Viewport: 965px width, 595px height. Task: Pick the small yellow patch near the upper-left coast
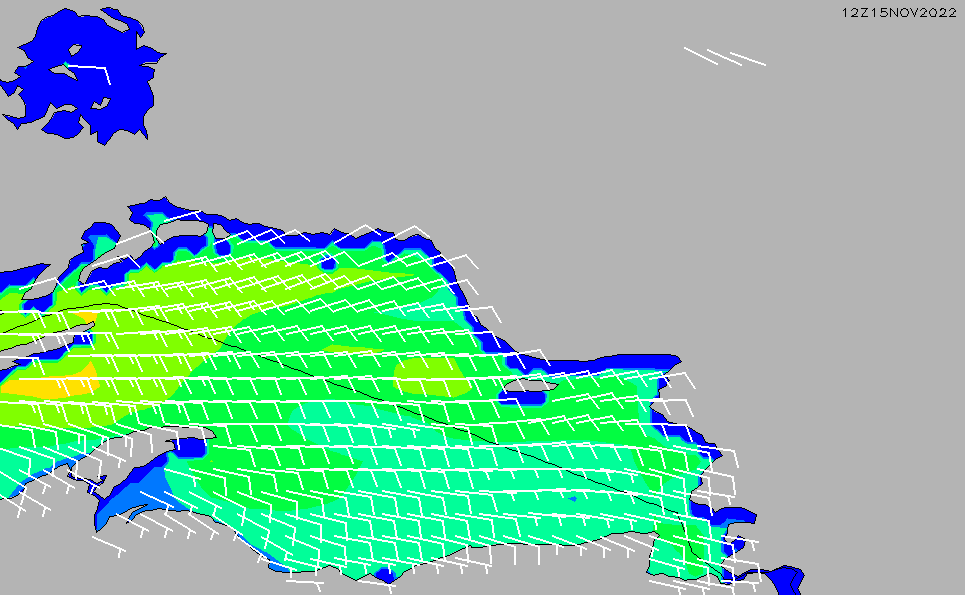click(87, 317)
